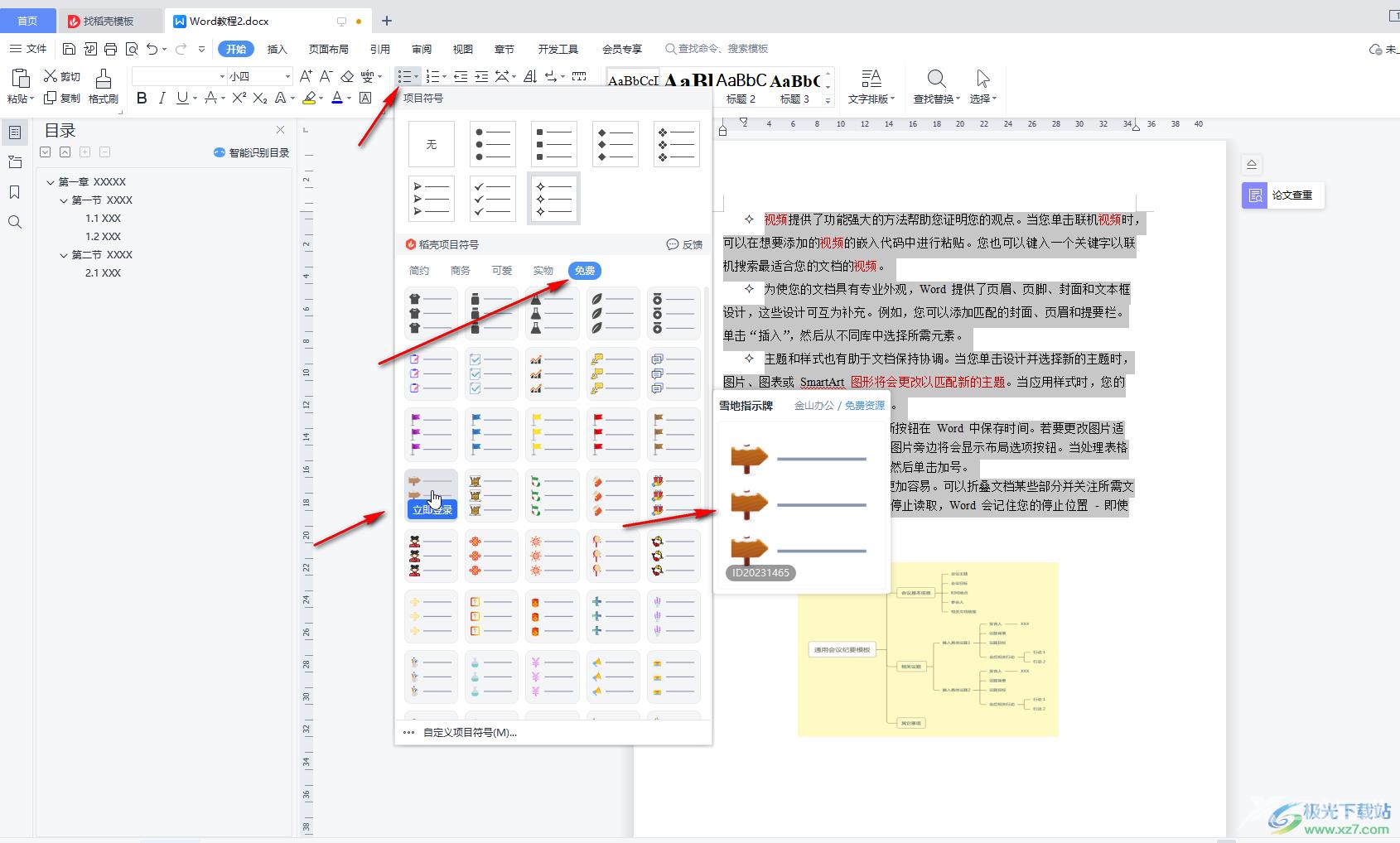Viewport: 1400px width, 843px height.
Task: Open numbered list dropdown
Action: coord(445,76)
